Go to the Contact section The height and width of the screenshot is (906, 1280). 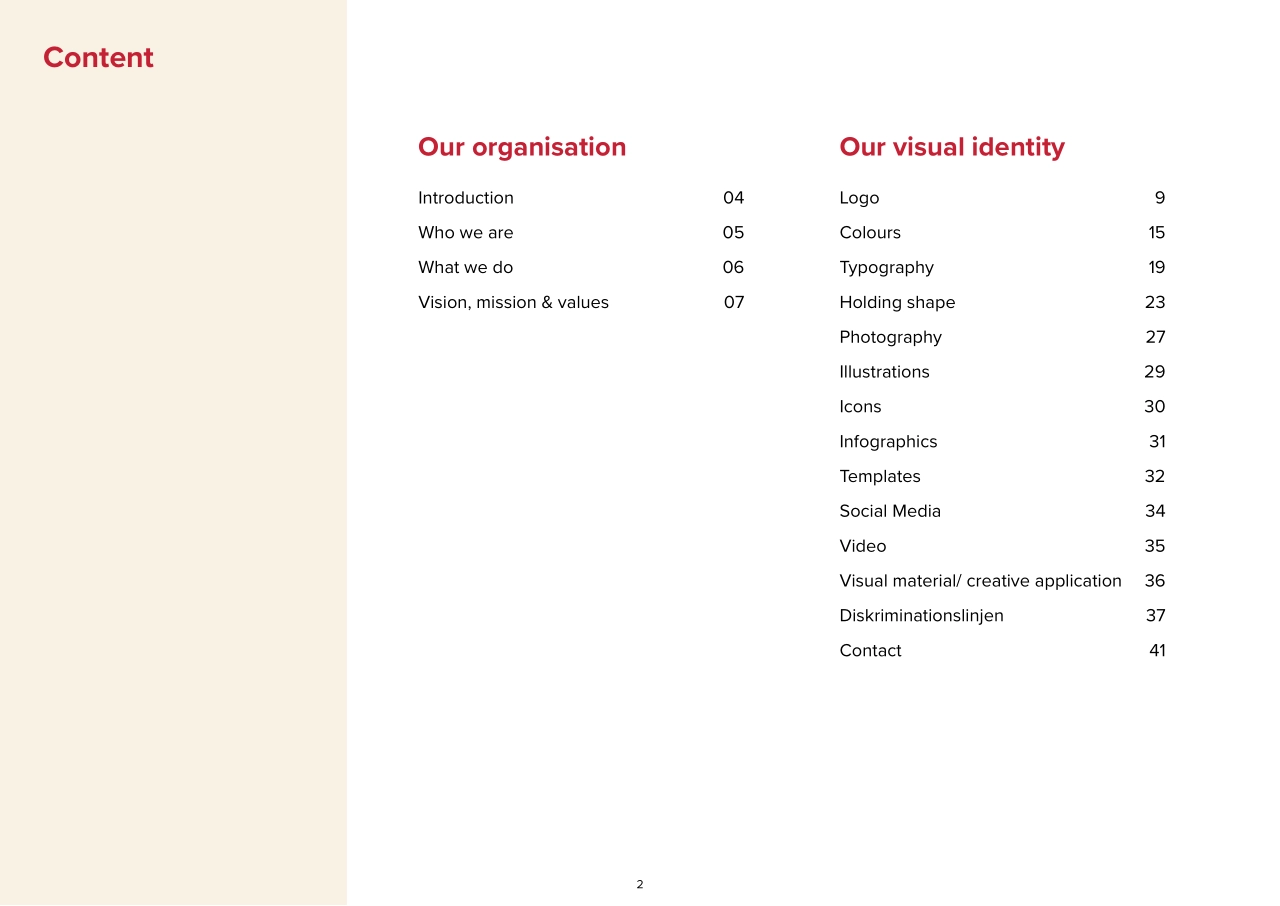tap(870, 650)
